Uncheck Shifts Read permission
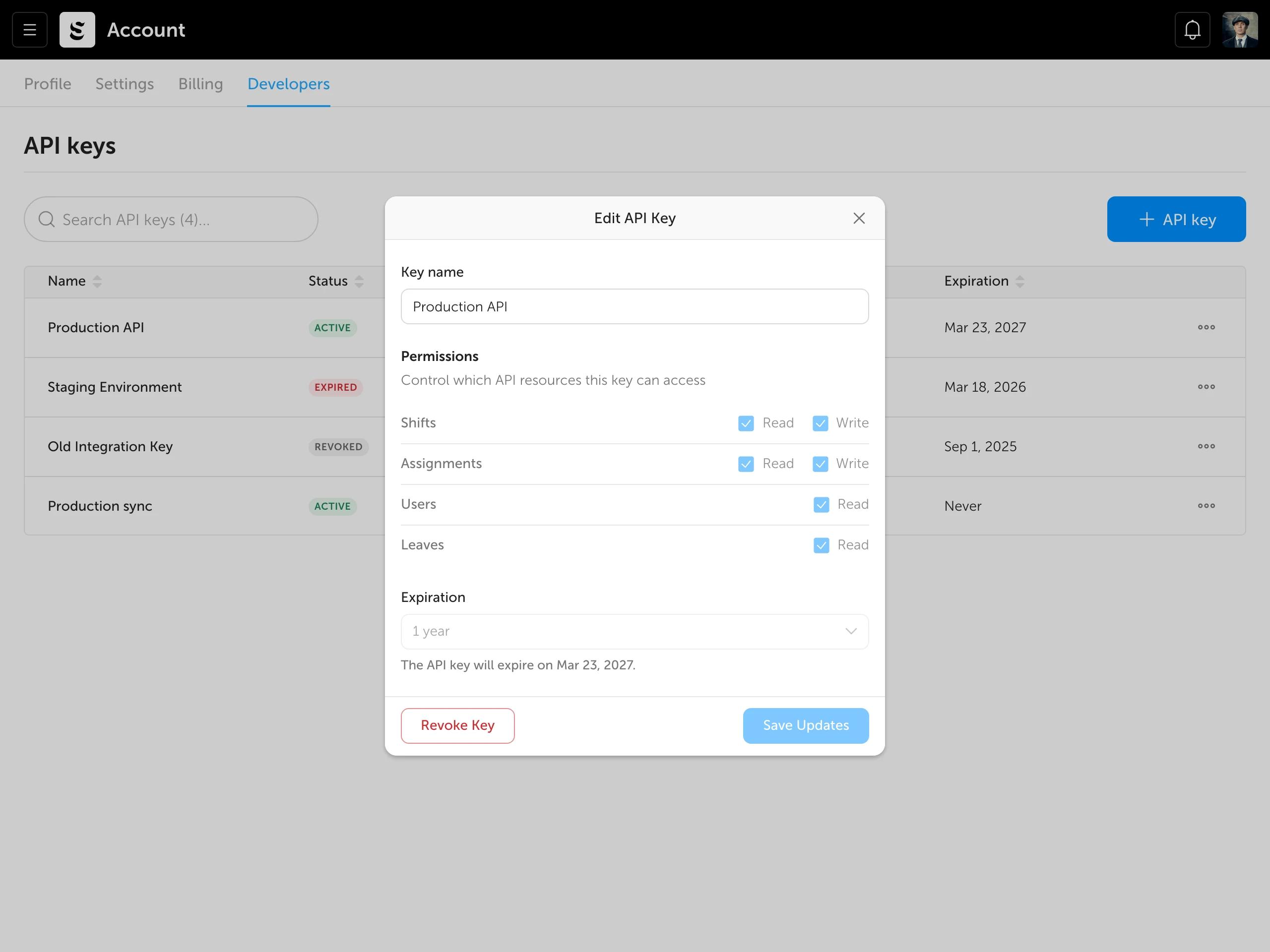The height and width of the screenshot is (952, 1270). tap(746, 423)
